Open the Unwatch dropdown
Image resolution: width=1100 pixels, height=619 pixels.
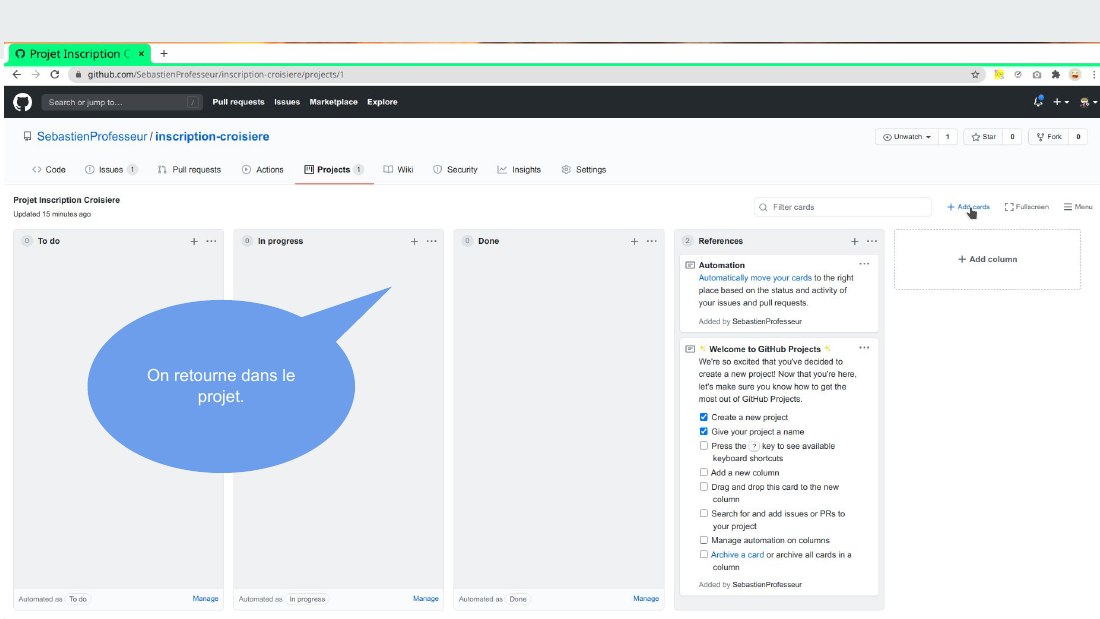coord(907,137)
